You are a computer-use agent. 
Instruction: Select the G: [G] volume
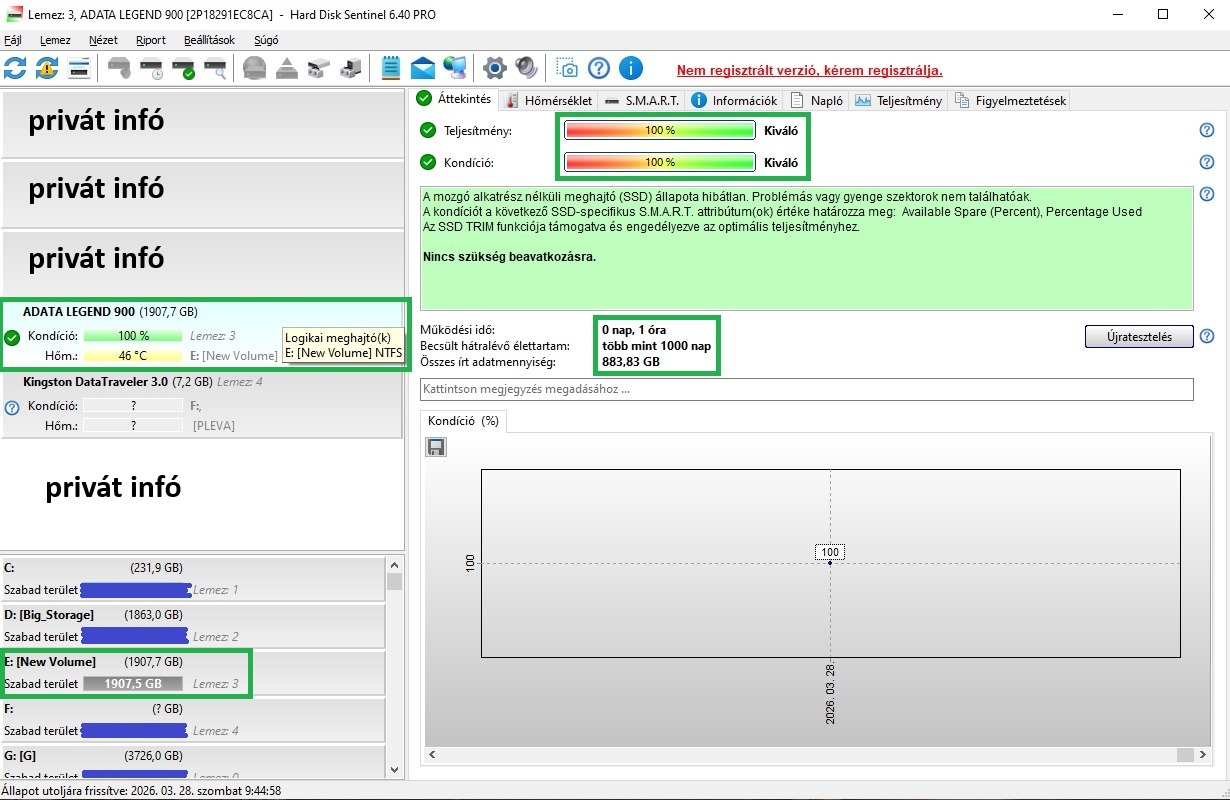(193, 761)
